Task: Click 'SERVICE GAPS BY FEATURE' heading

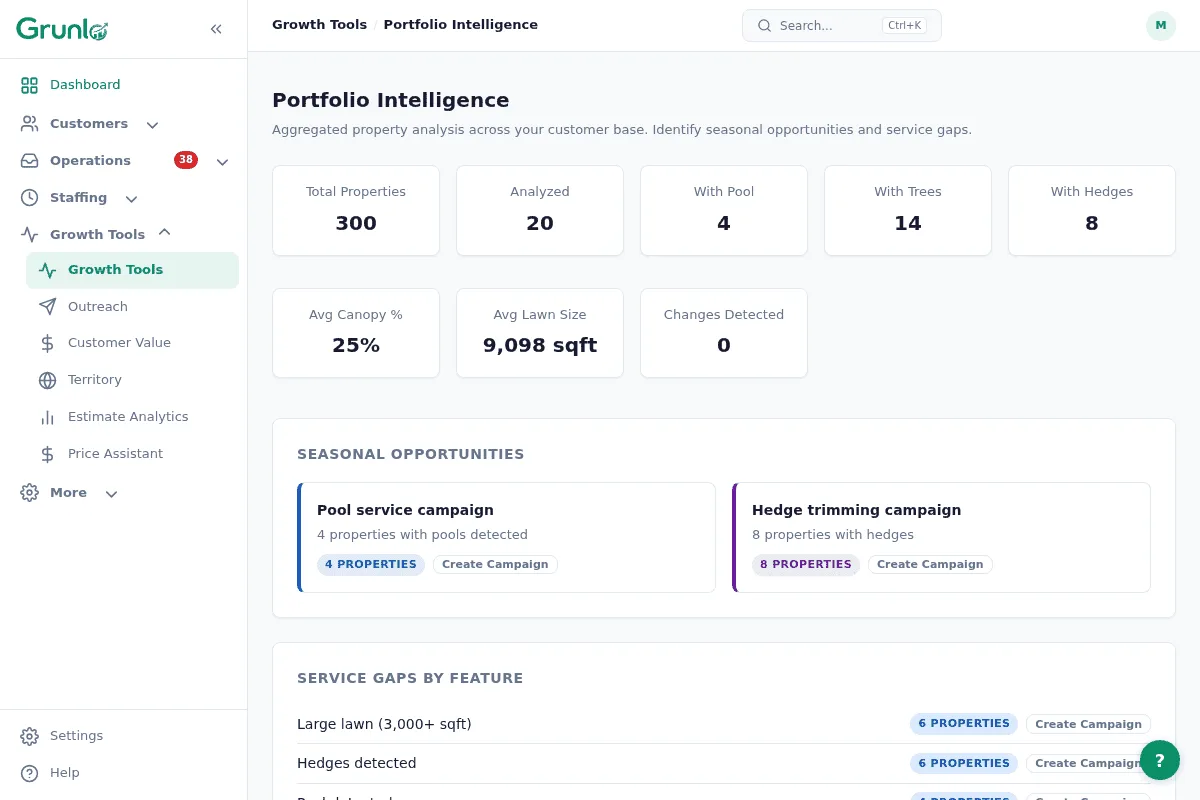Action: coord(410,678)
